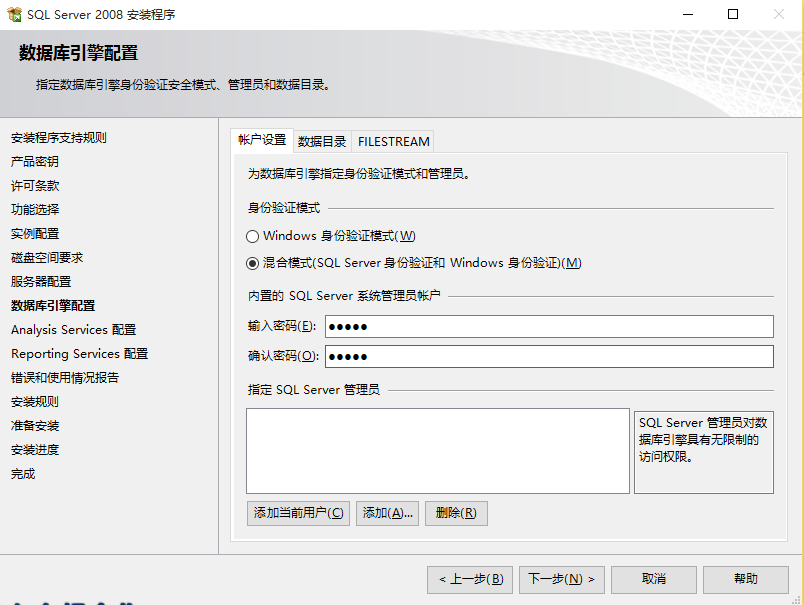Maximize the setup window
The image size is (804, 605).
click(x=733, y=14)
